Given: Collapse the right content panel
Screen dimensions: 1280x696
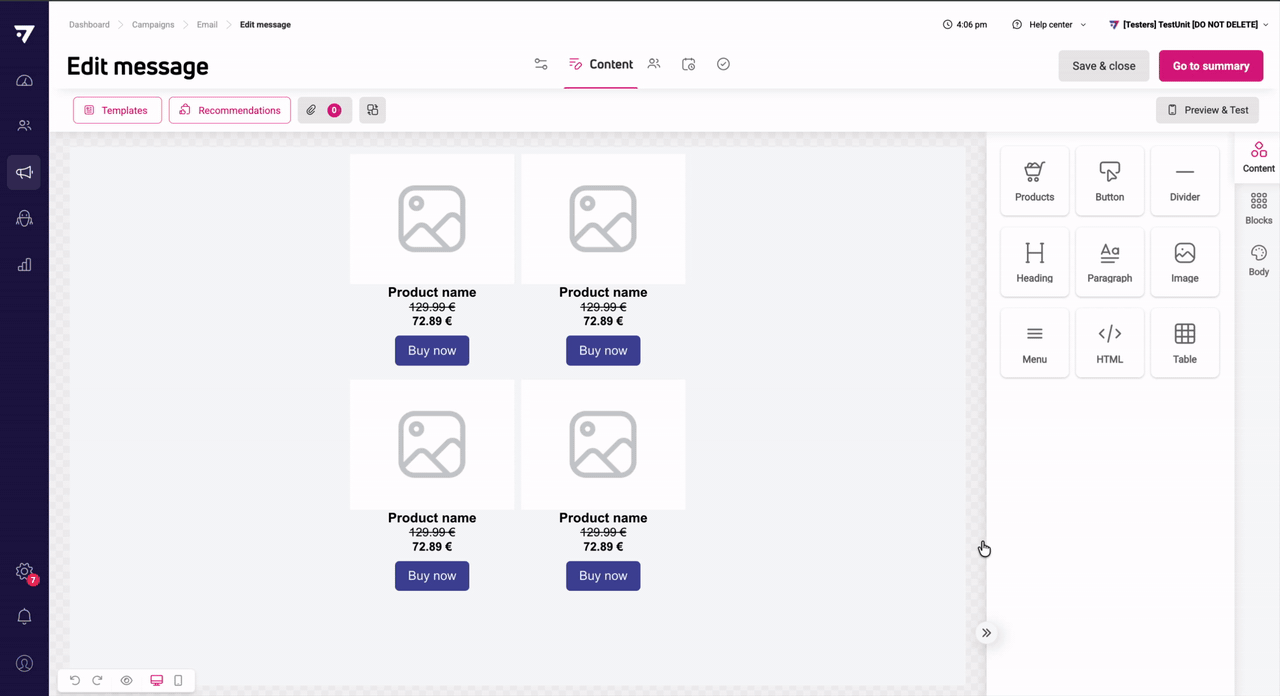Looking at the screenshot, I should [986, 633].
